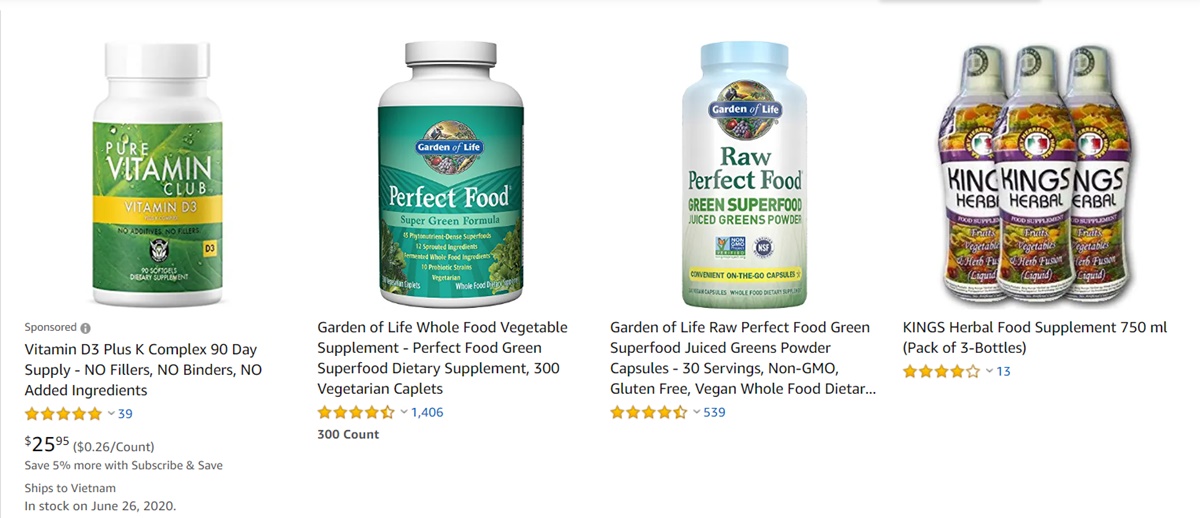
Task: Expand Vitamin D3 rating breakdown chevron
Action: (x=110, y=413)
